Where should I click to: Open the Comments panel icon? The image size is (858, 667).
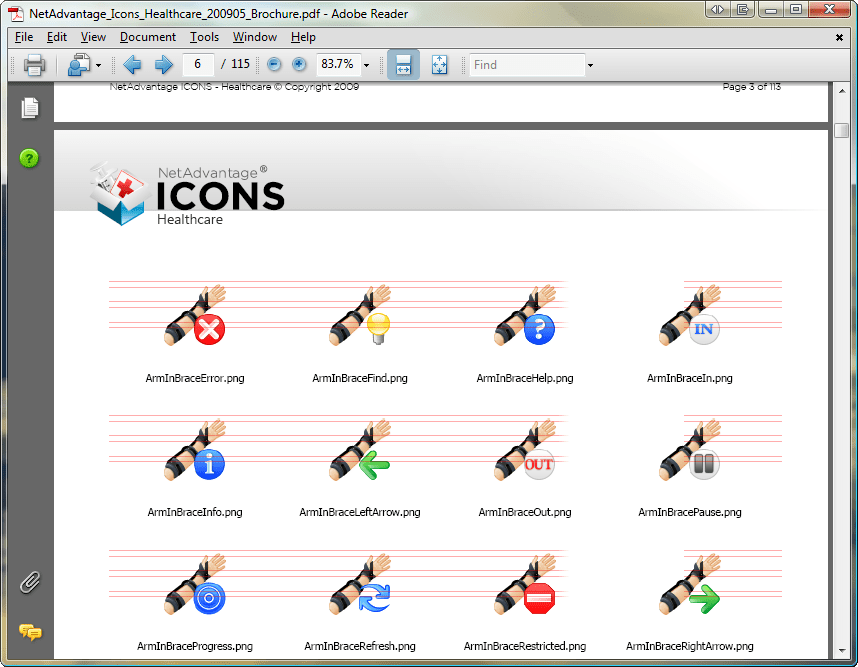(x=31, y=633)
